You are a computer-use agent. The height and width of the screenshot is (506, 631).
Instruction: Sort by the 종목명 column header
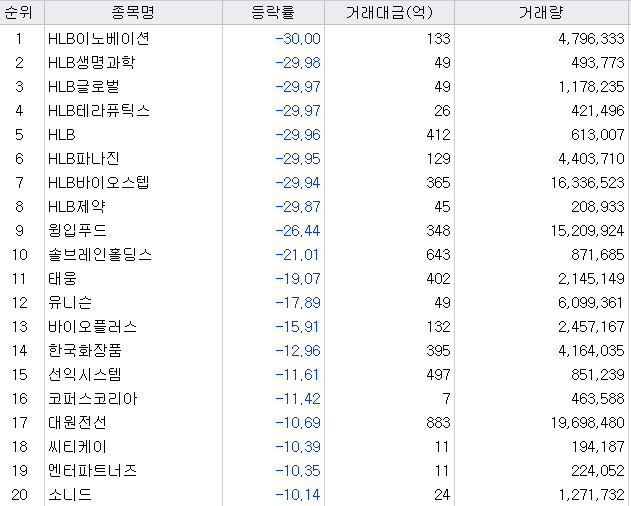point(133,12)
